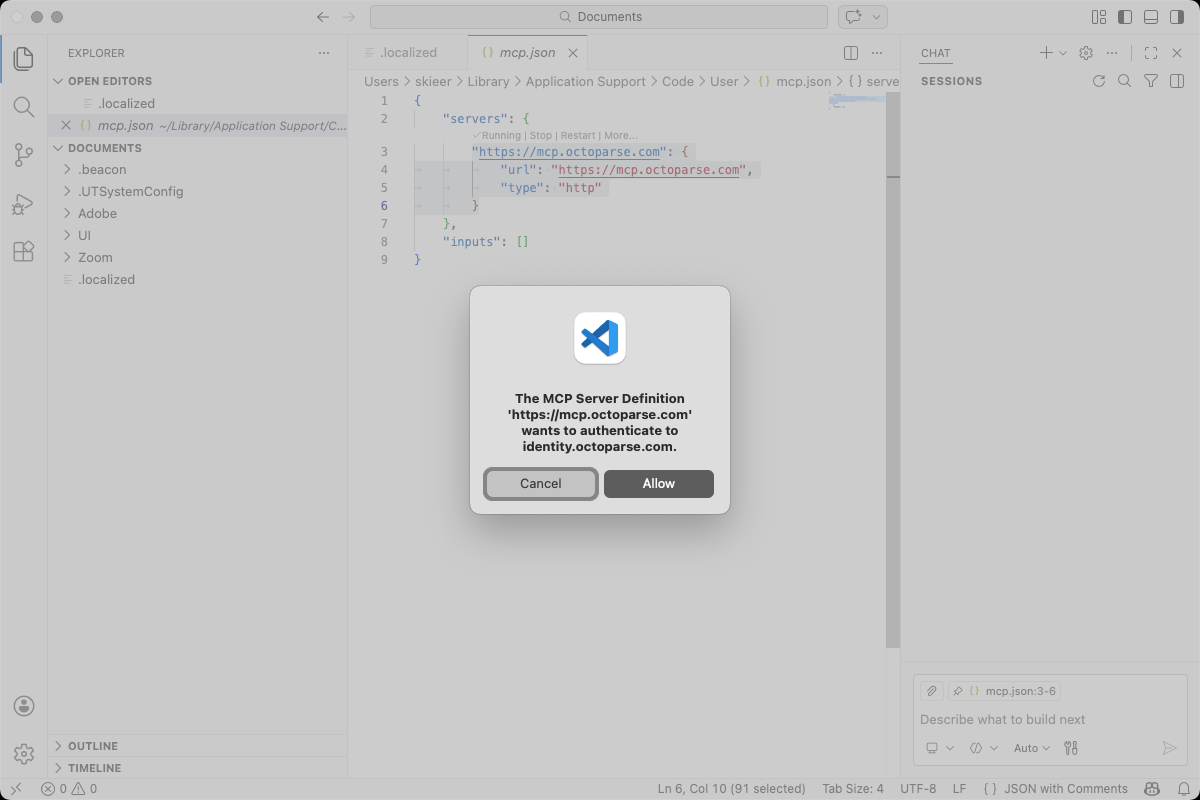The image size is (1200, 800).
Task: Open session target monitor dropdown
Action: coord(940,748)
